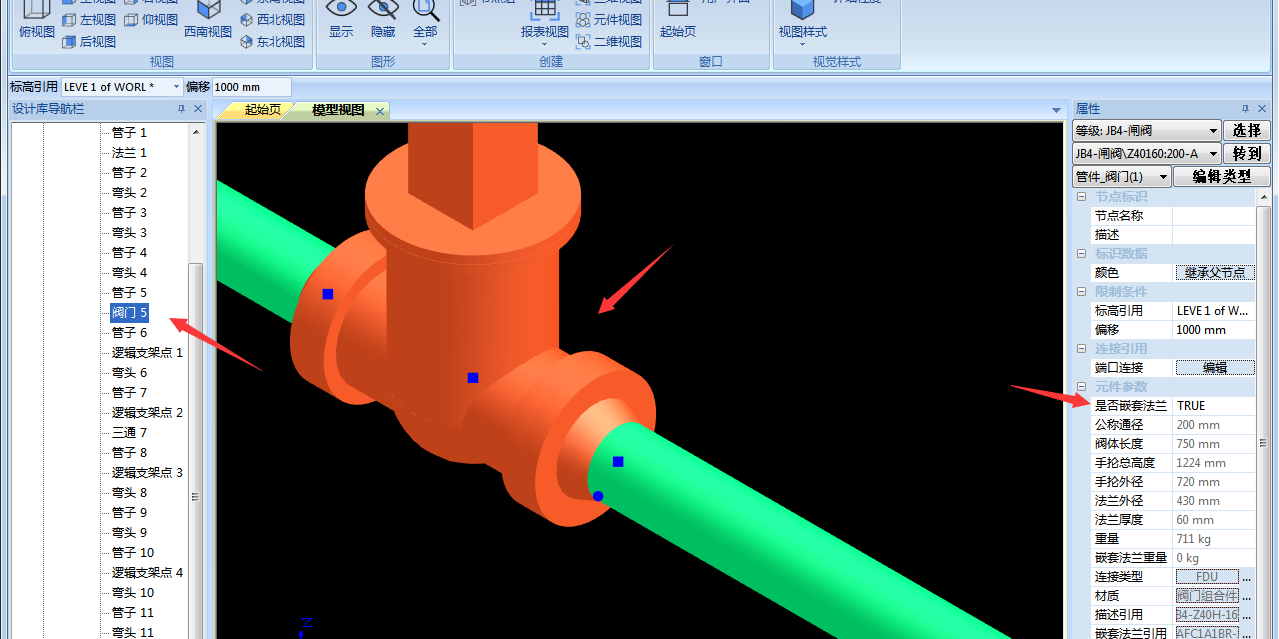1279x639 pixels.
Task: Switch to the 起始页 tab
Action: pyautogui.click(x=262, y=110)
